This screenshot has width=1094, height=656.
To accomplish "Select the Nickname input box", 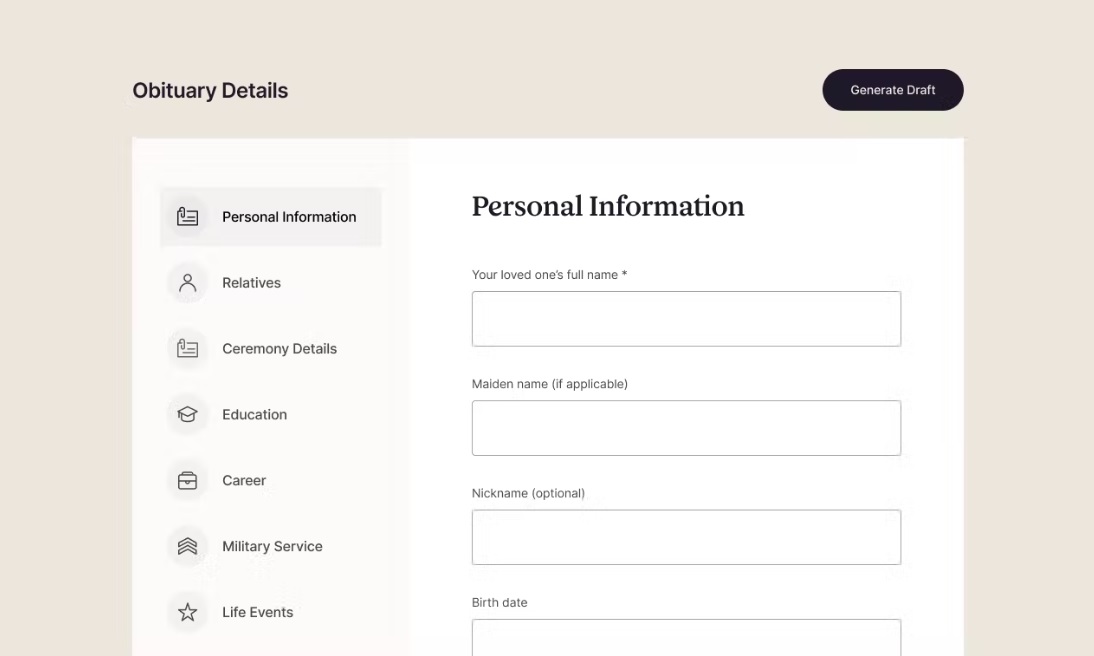I will [686, 537].
